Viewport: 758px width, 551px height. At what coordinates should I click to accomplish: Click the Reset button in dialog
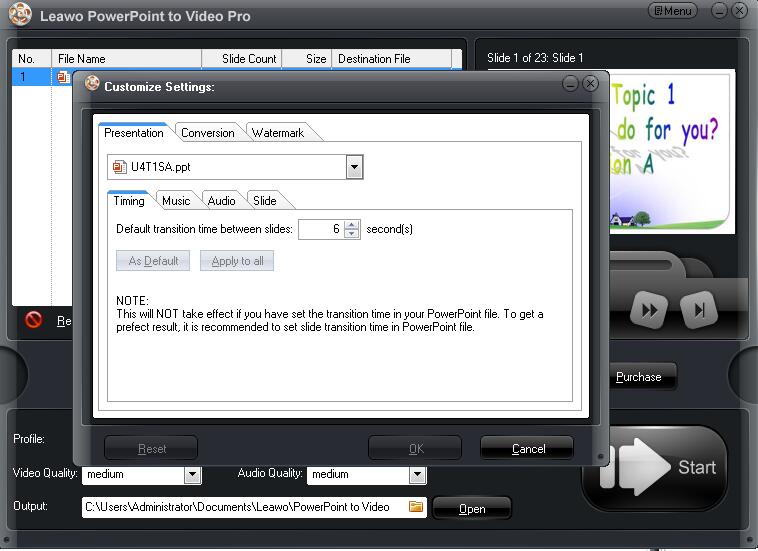click(x=151, y=449)
